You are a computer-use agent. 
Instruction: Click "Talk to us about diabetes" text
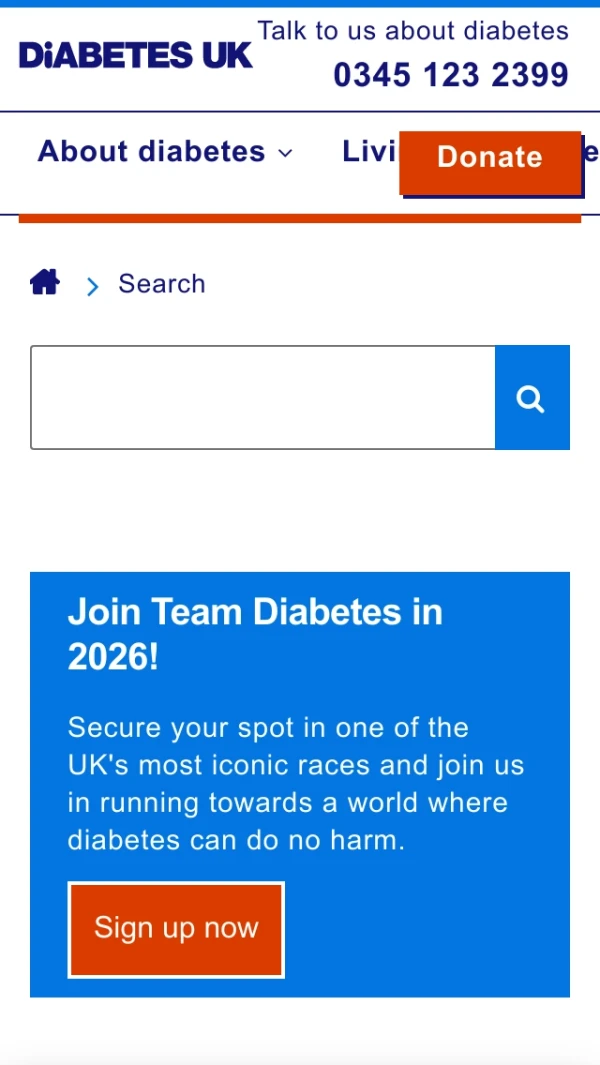click(x=413, y=31)
